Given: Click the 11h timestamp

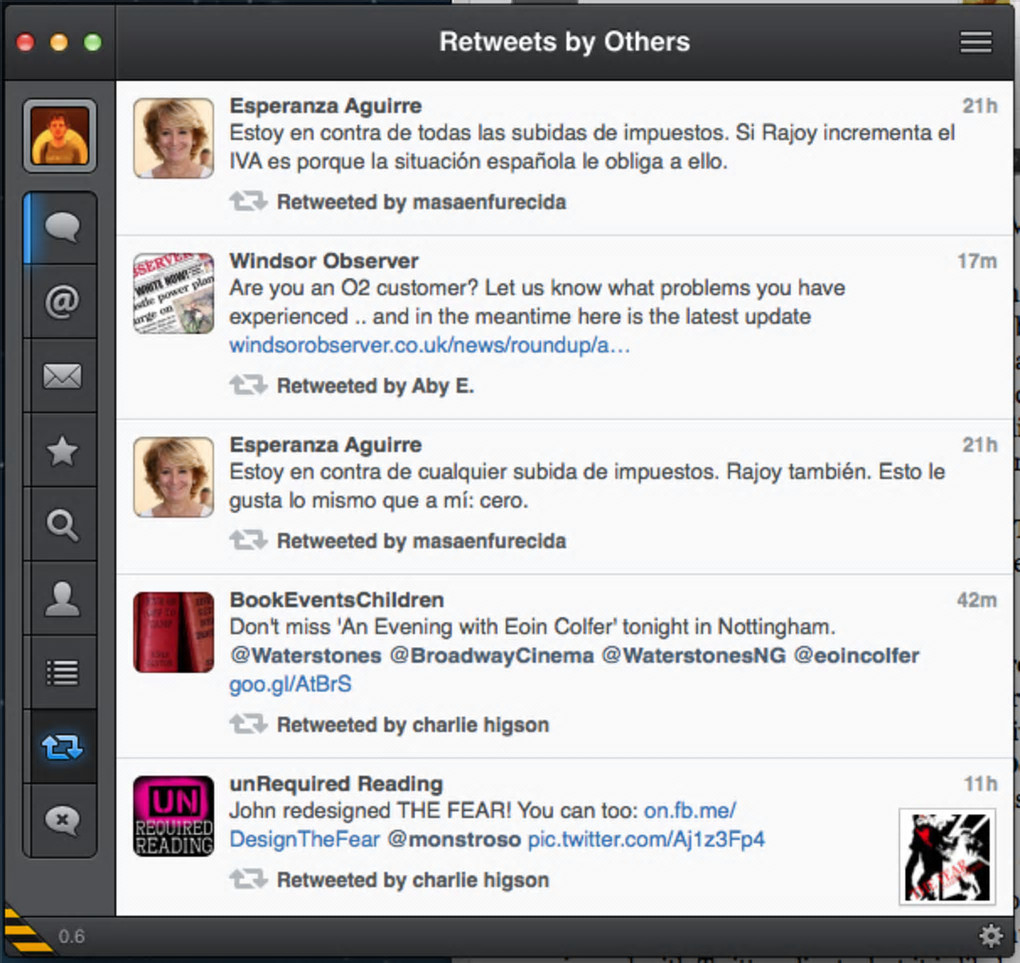Looking at the screenshot, I should [980, 784].
